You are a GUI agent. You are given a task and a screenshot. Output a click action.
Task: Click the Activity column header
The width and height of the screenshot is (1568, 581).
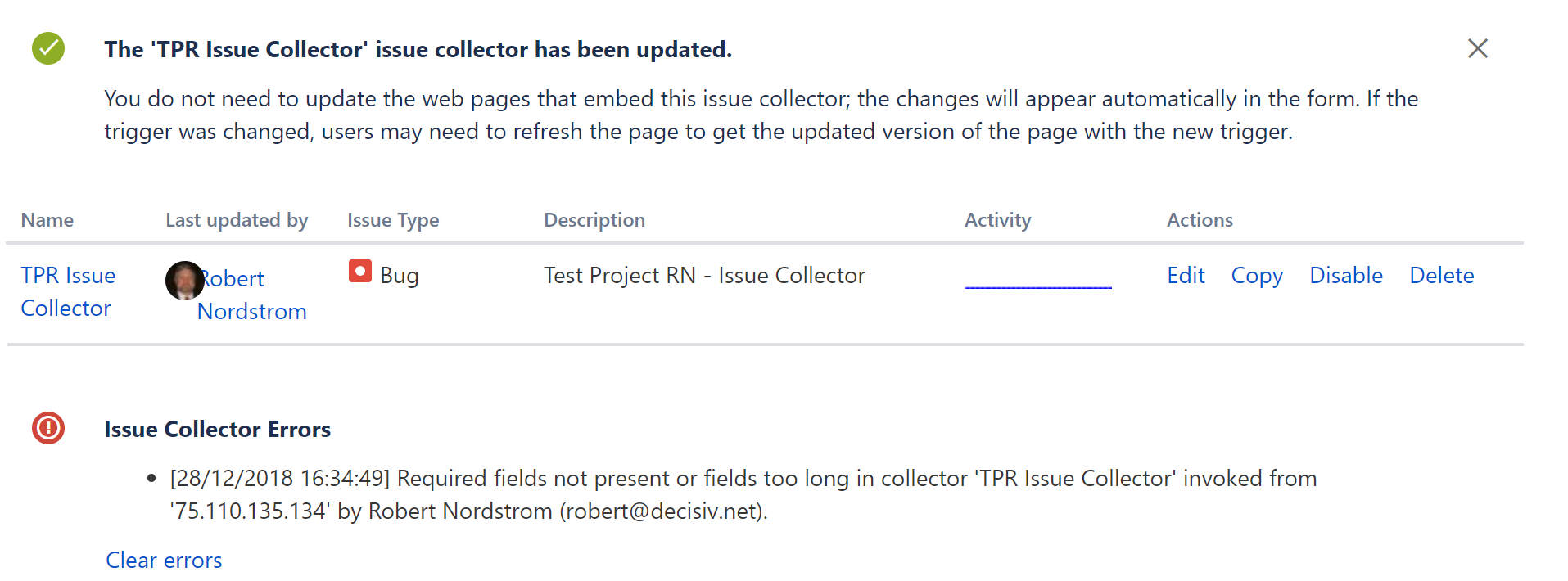click(x=997, y=220)
